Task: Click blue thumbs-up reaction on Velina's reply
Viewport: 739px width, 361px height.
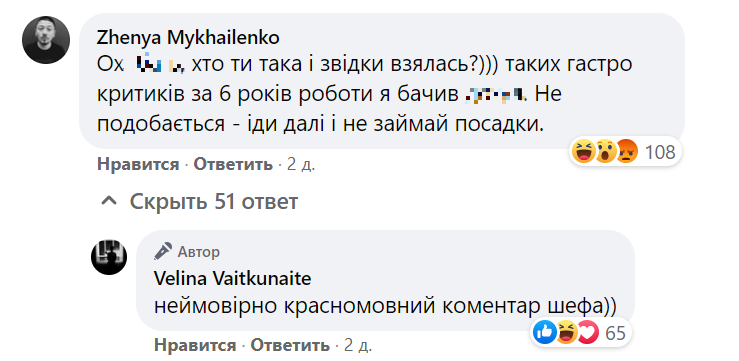Action: (544, 333)
